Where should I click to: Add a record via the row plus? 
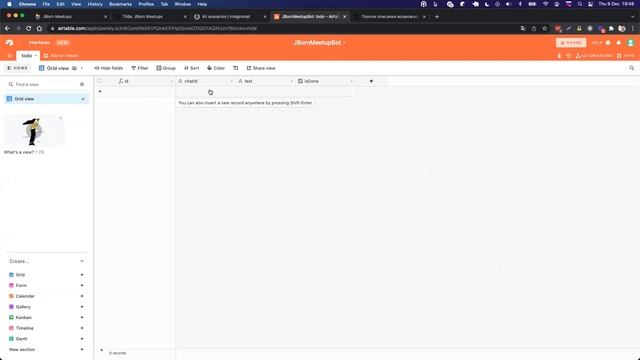[x=100, y=91]
